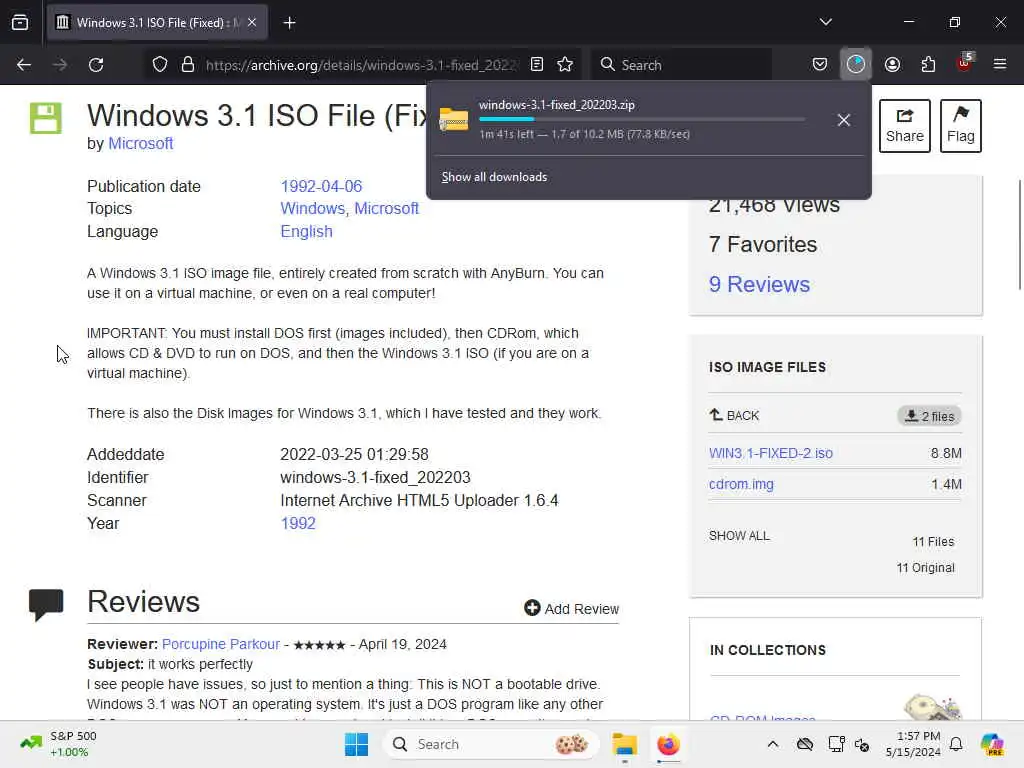Viewport: 1024px width, 768px height.
Task: Click the Firefox back arrow
Action: pos(24,65)
